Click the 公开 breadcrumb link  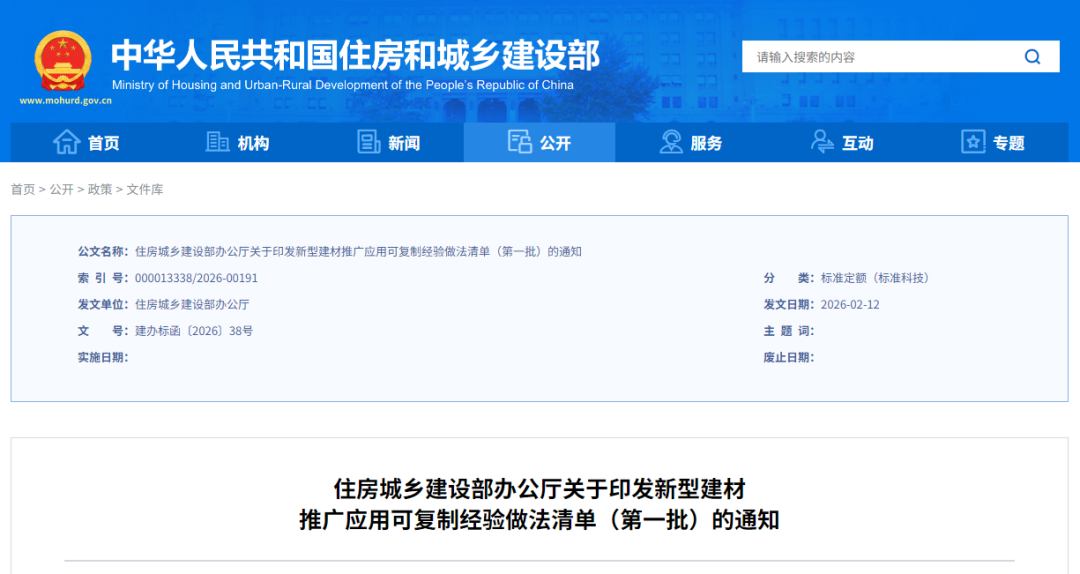pos(61,189)
